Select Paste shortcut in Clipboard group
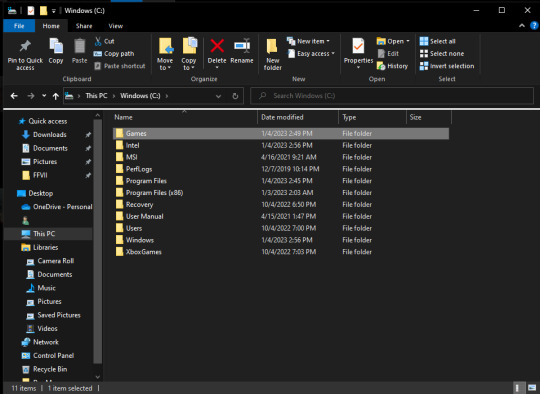The height and width of the screenshot is (394, 540). 120,66
